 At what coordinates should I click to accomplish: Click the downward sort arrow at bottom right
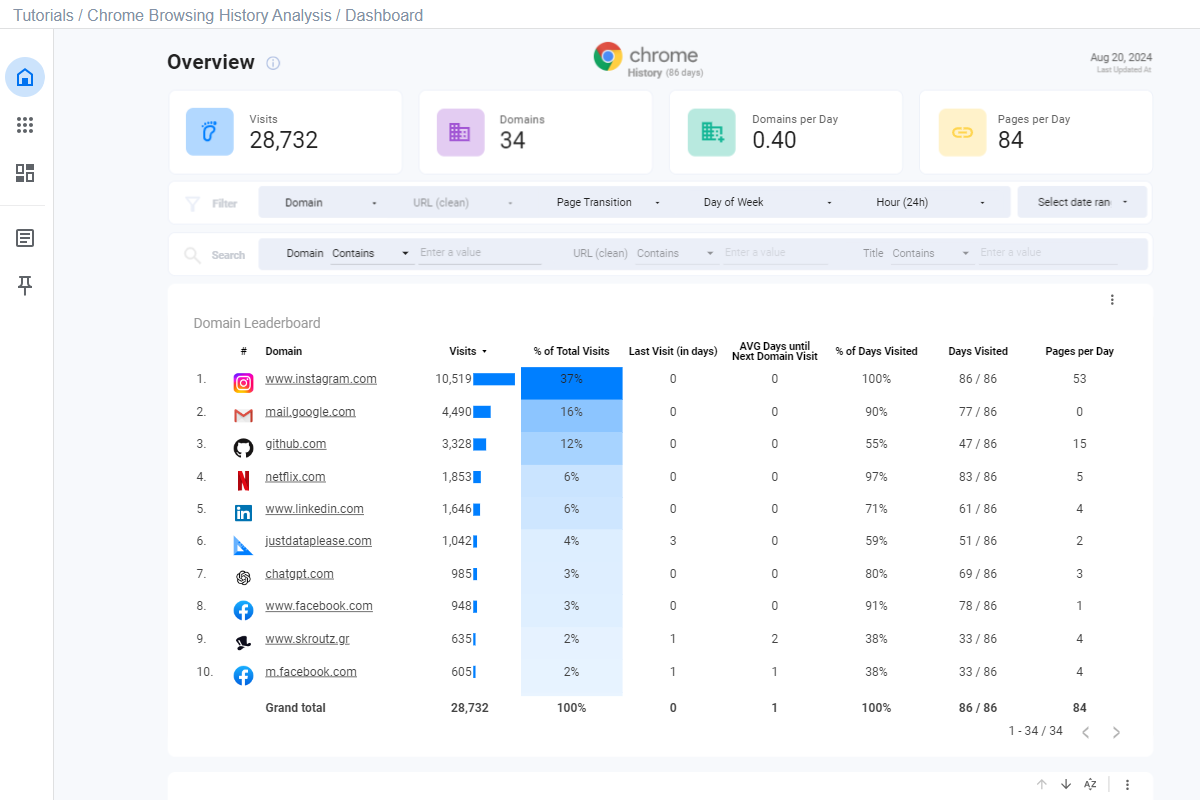pos(1065,784)
